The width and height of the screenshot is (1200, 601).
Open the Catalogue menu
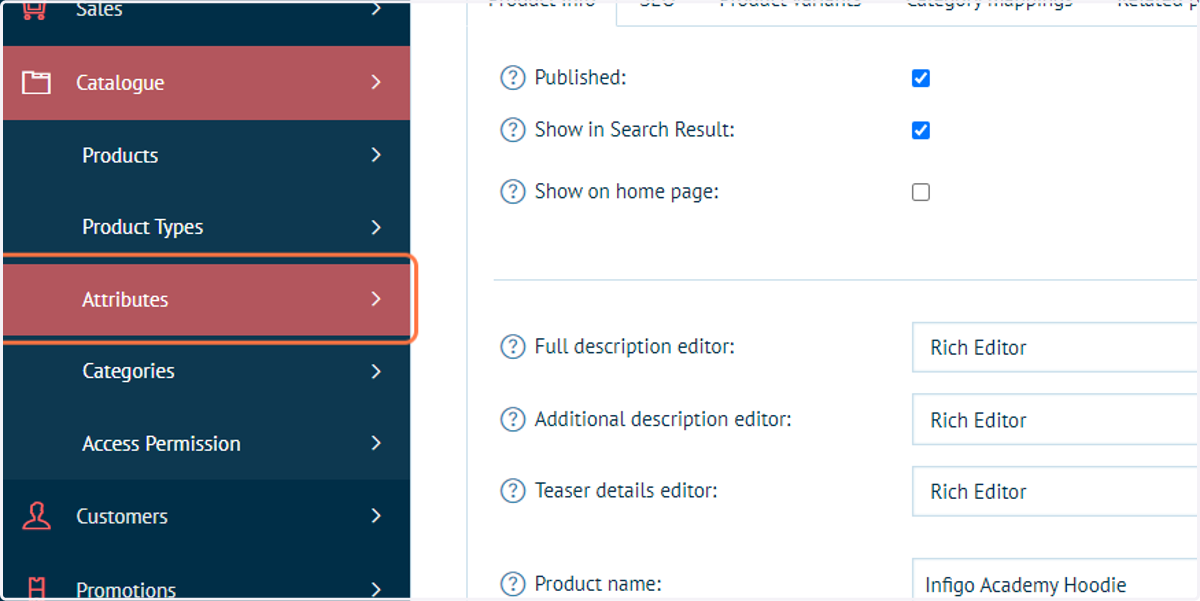pyautogui.click(x=206, y=83)
